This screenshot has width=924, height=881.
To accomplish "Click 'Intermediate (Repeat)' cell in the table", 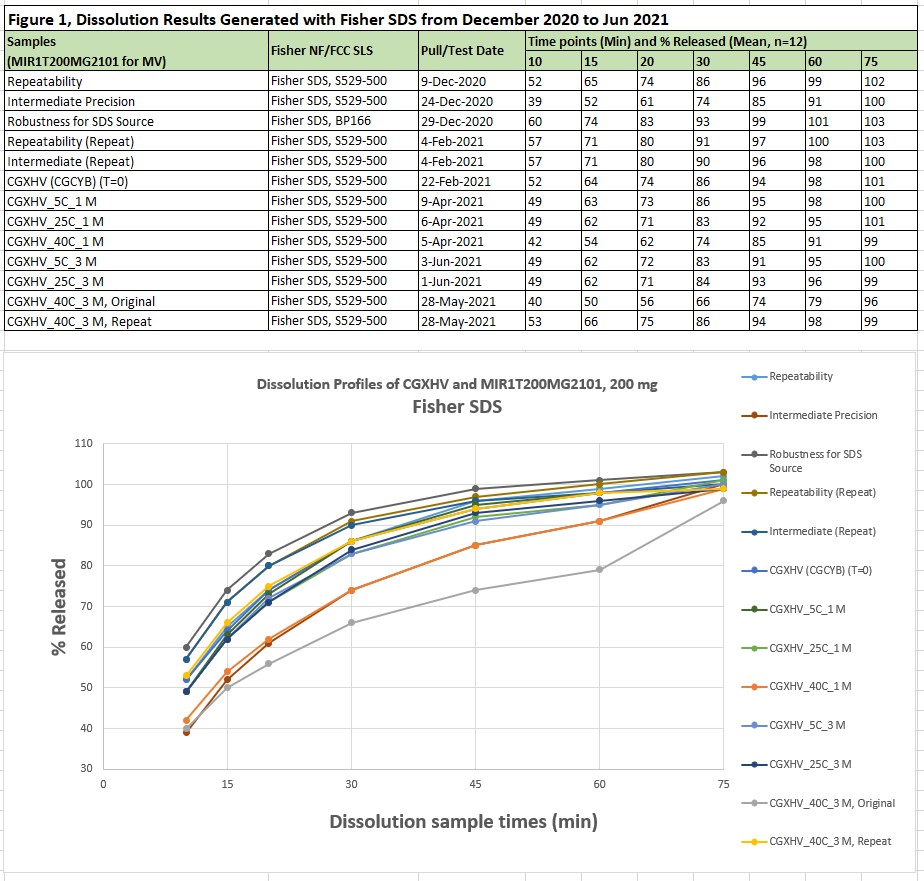I will (x=136, y=161).
